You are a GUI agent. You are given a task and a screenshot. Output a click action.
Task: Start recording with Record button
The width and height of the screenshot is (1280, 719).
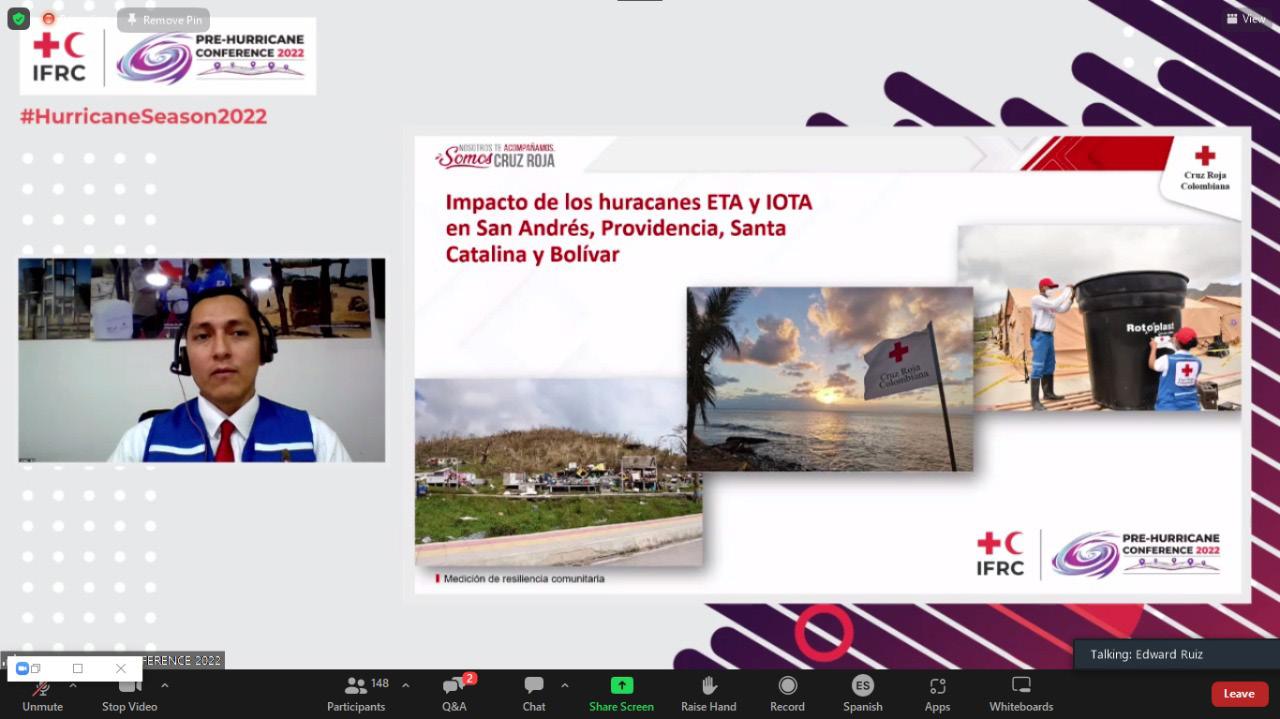click(x=787, y=695)
